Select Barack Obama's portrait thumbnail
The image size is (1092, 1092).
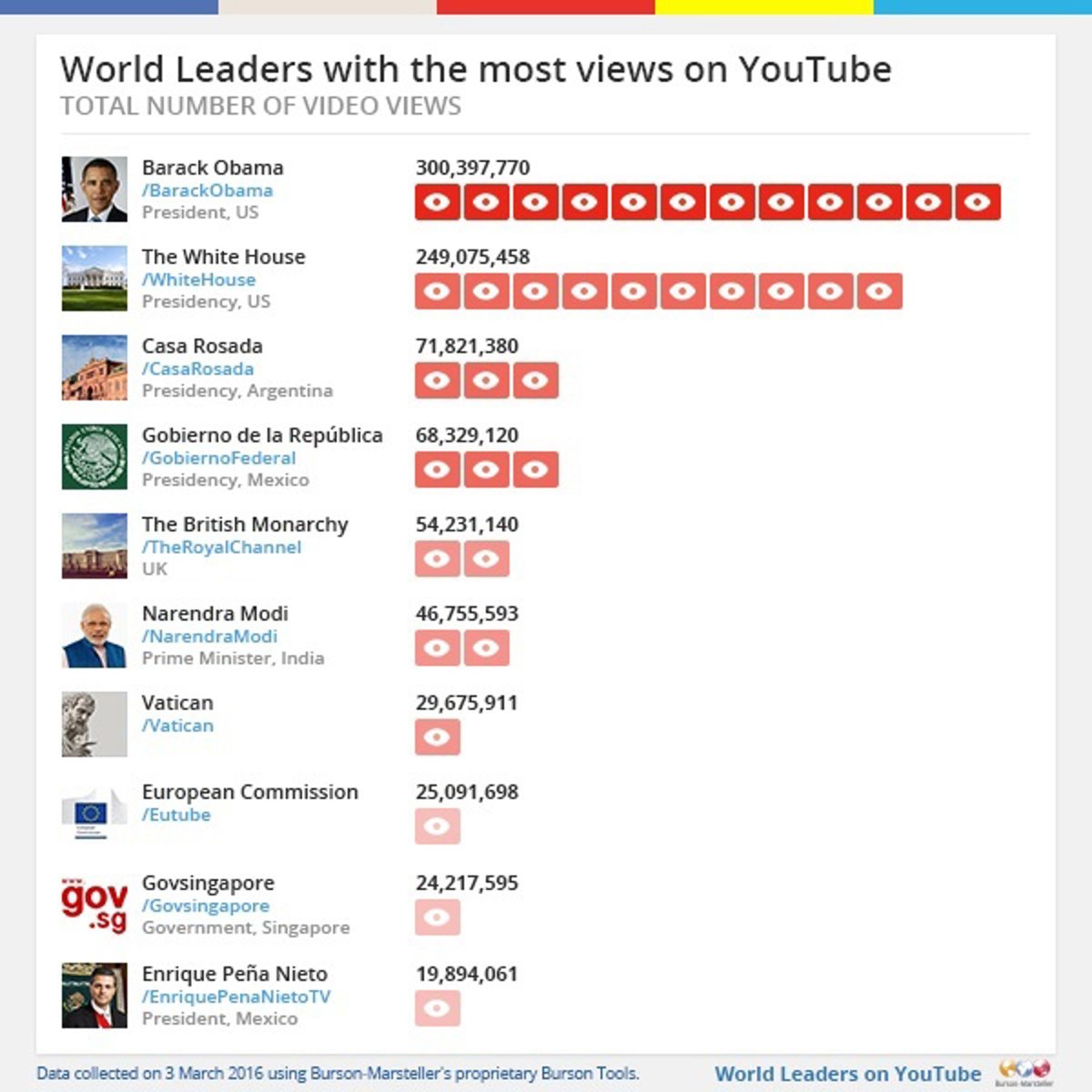(x=95, y=189)
